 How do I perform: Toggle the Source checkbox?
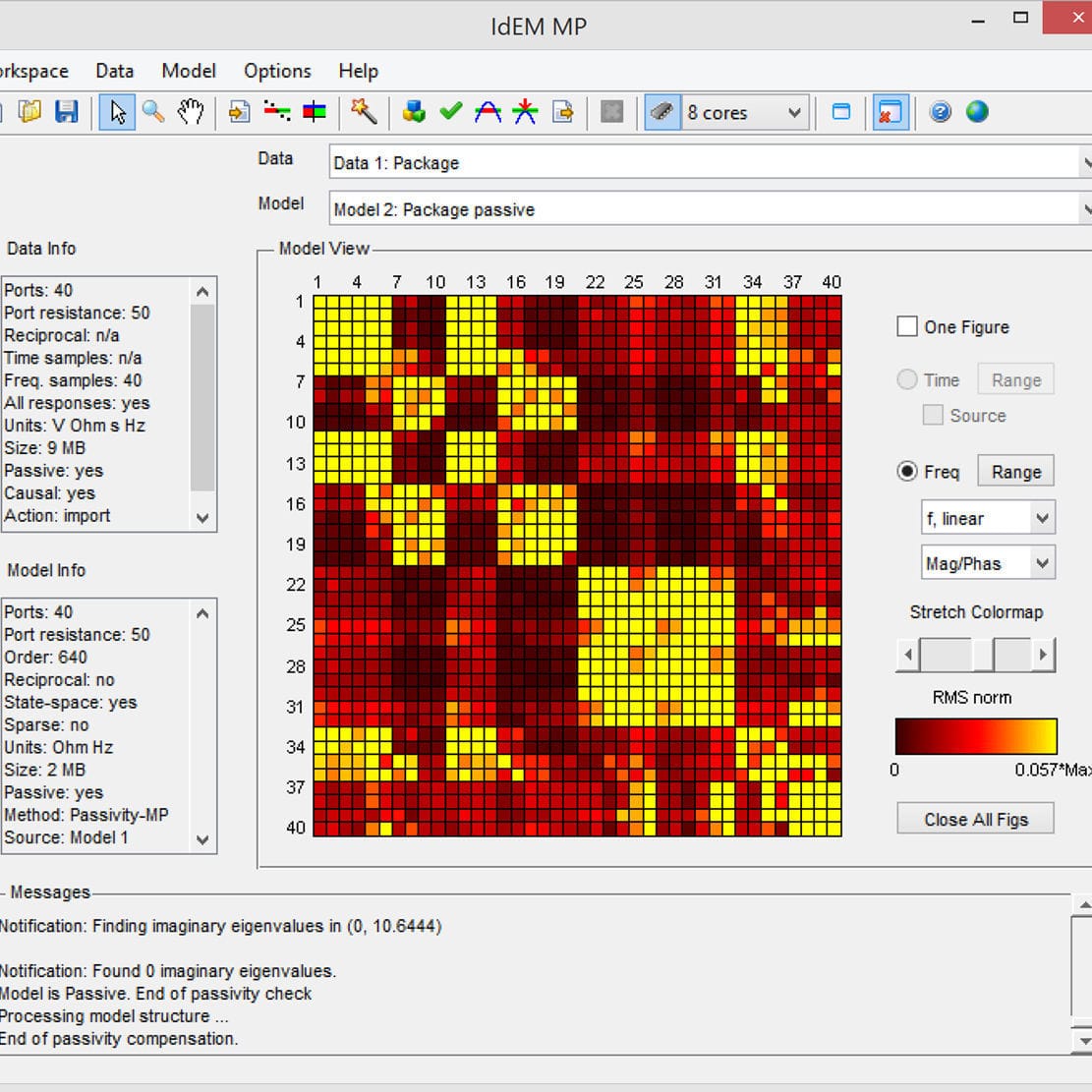click(x=932, y=415)
